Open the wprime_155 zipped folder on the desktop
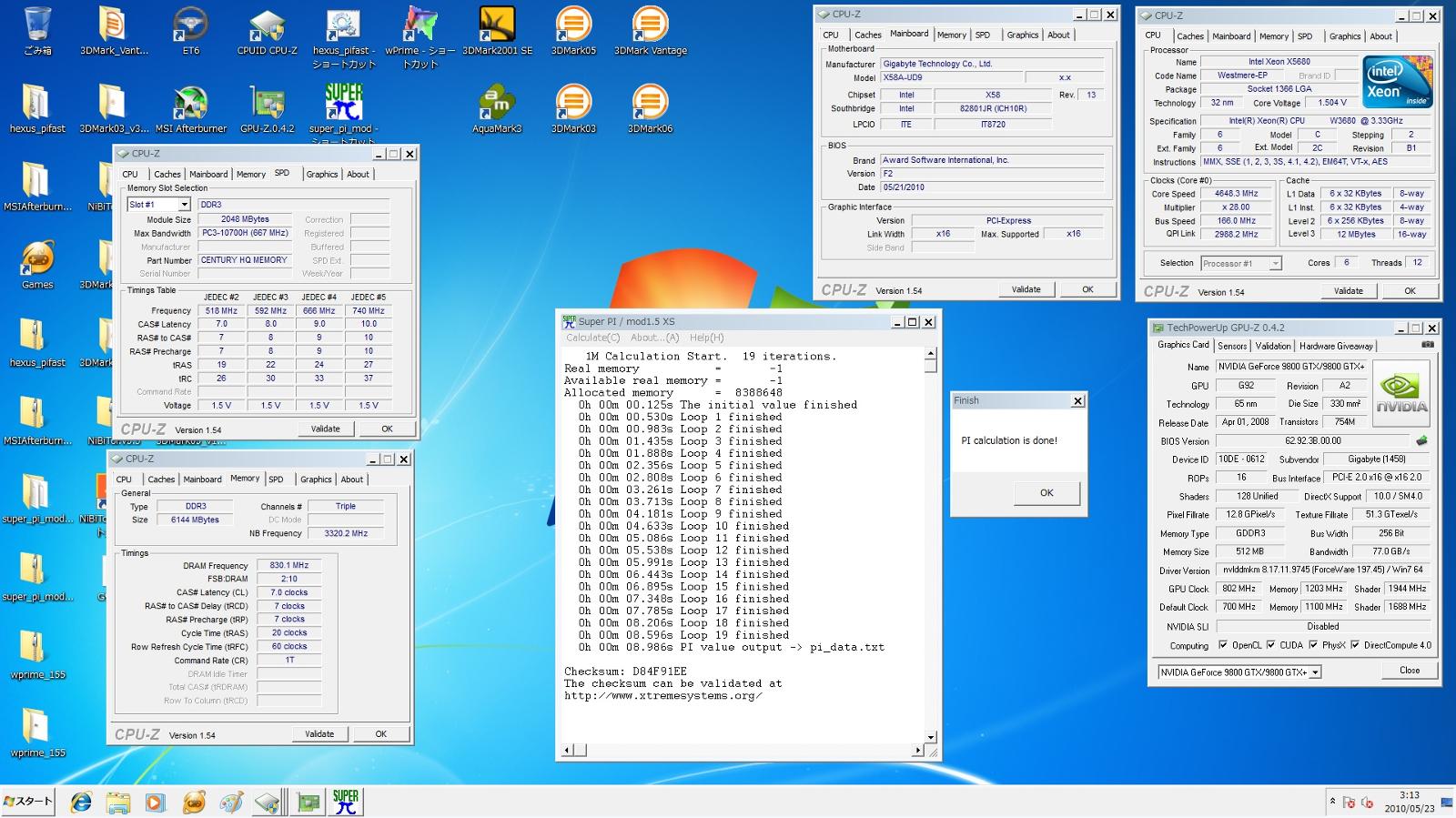 tap(37, 655)
